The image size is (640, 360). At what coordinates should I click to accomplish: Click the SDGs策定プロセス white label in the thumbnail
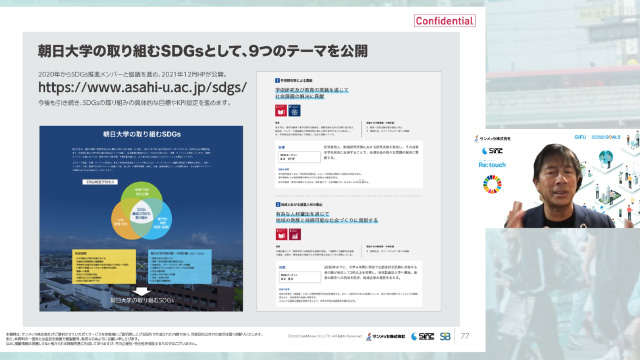[x=100, y=182]
